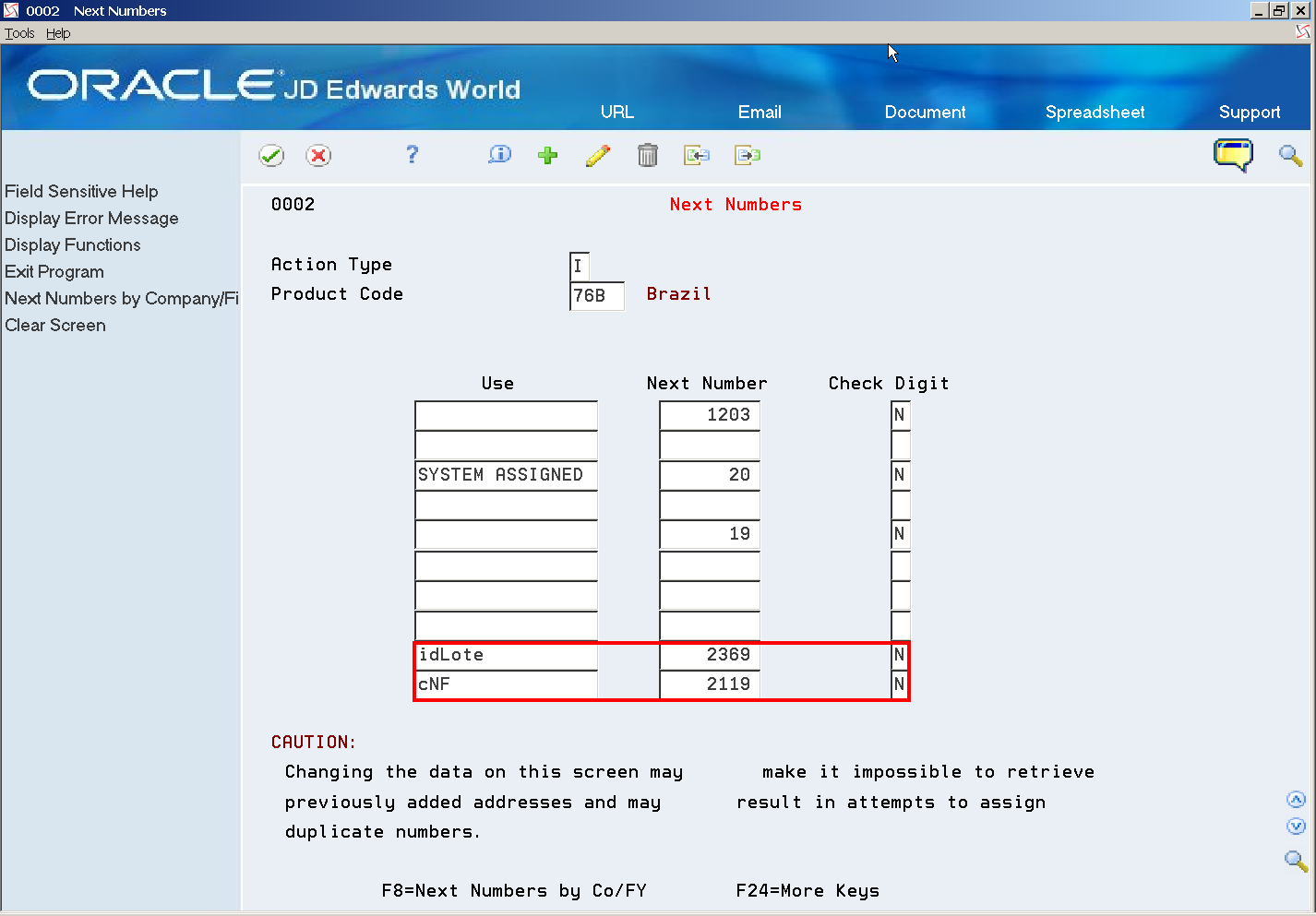Click Check Digit field beside 1203
Image resolution: width=1316 pixels, height=916 pixels.
901,415
